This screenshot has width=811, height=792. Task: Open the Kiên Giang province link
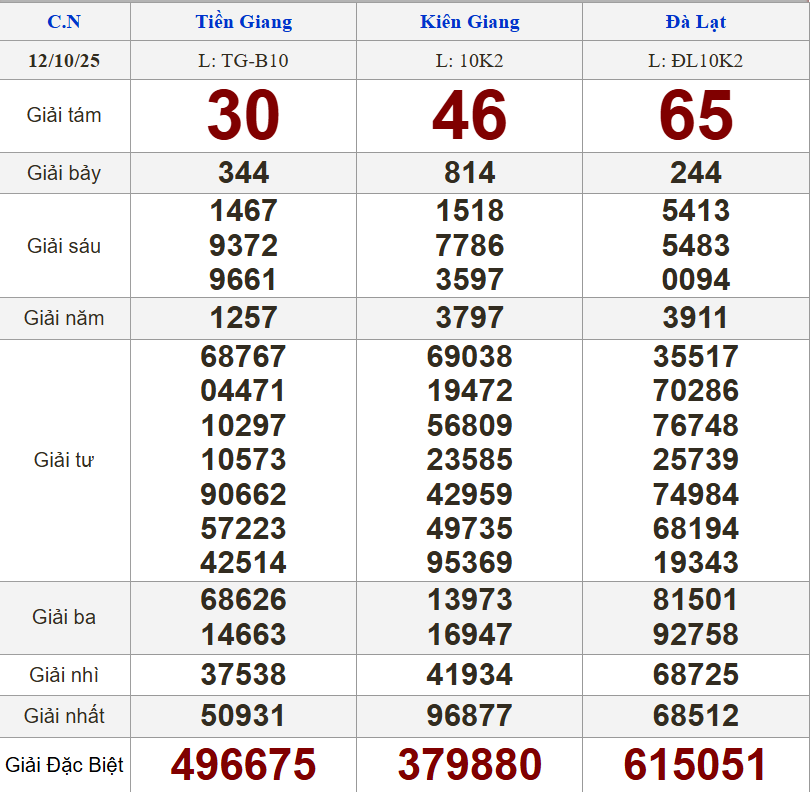click(469, 21)
